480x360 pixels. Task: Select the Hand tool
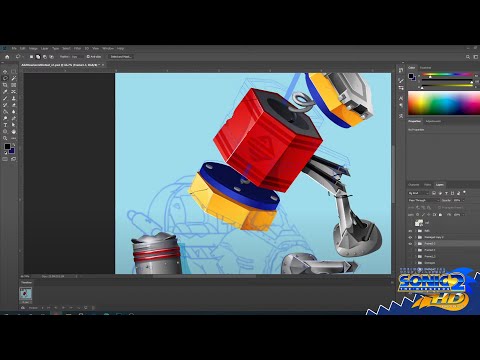pos(14,132)
